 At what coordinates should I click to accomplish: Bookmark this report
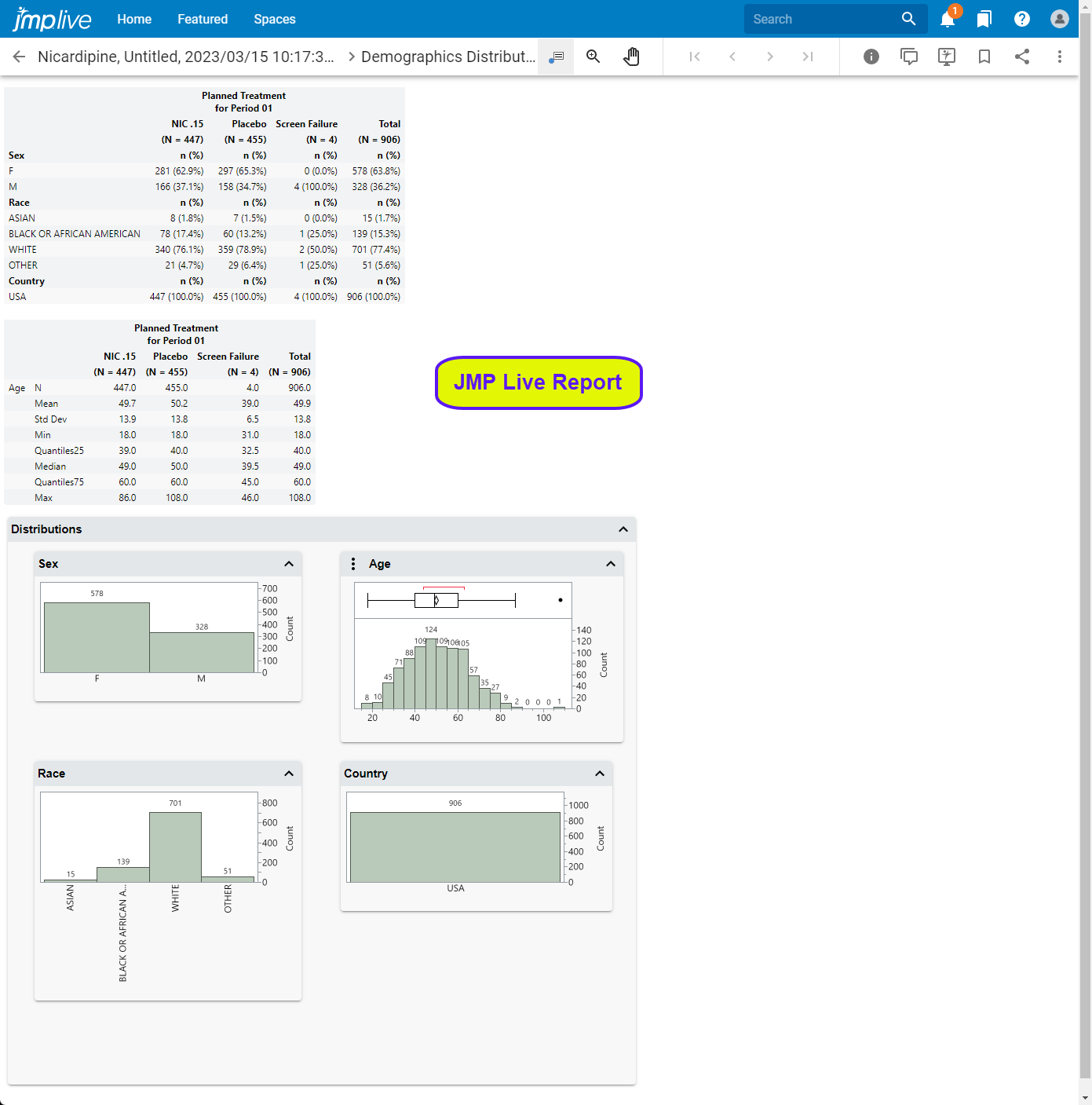pyautogui.click(x=984, y=57)
